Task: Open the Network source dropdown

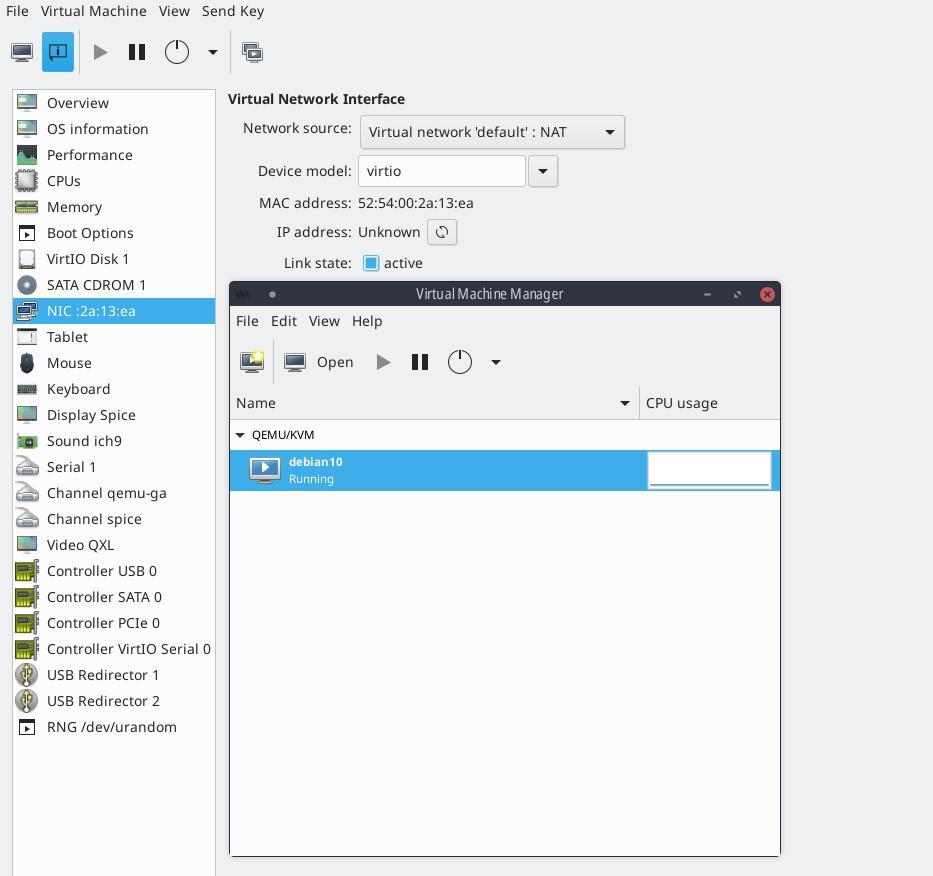Action: click(x=492, y=132)
